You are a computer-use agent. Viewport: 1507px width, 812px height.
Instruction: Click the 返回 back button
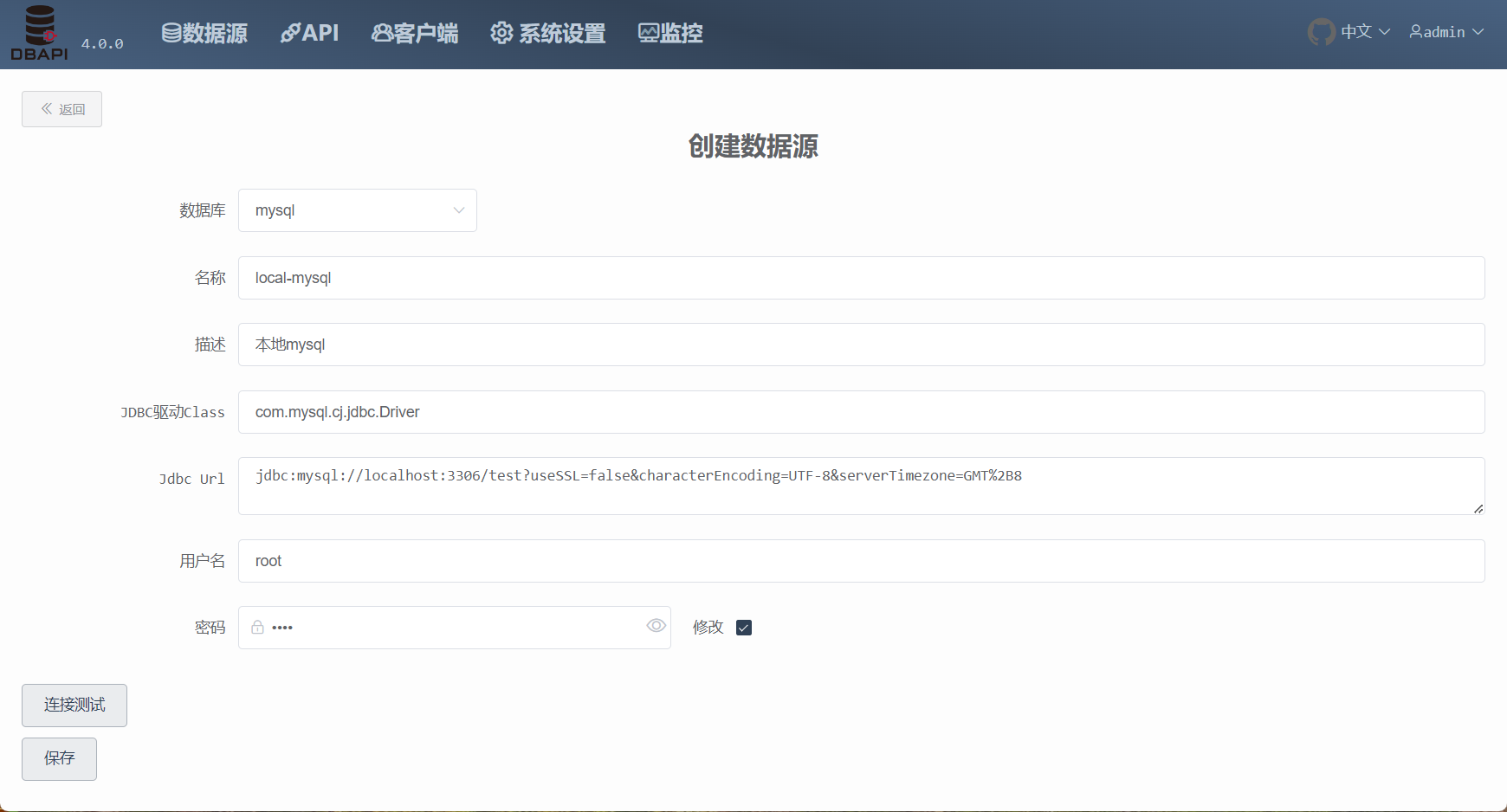(61, 109)
